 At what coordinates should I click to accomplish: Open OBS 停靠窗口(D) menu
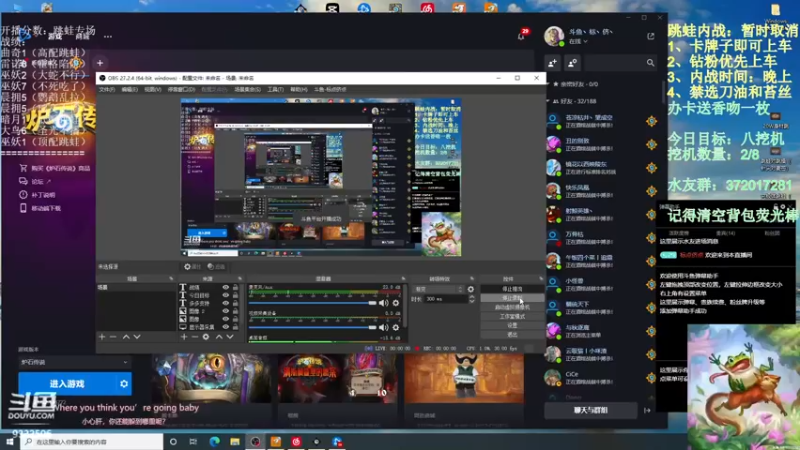click(x=181, y=89)
